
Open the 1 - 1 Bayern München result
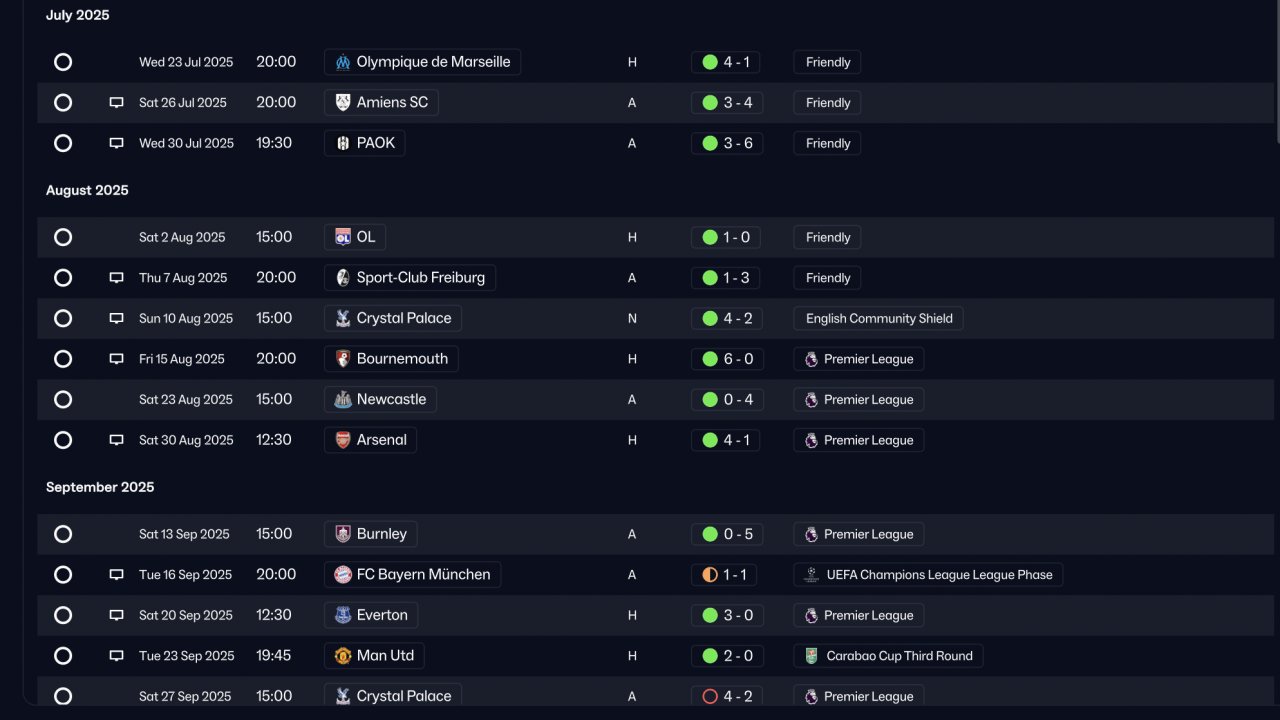[724, 575]
